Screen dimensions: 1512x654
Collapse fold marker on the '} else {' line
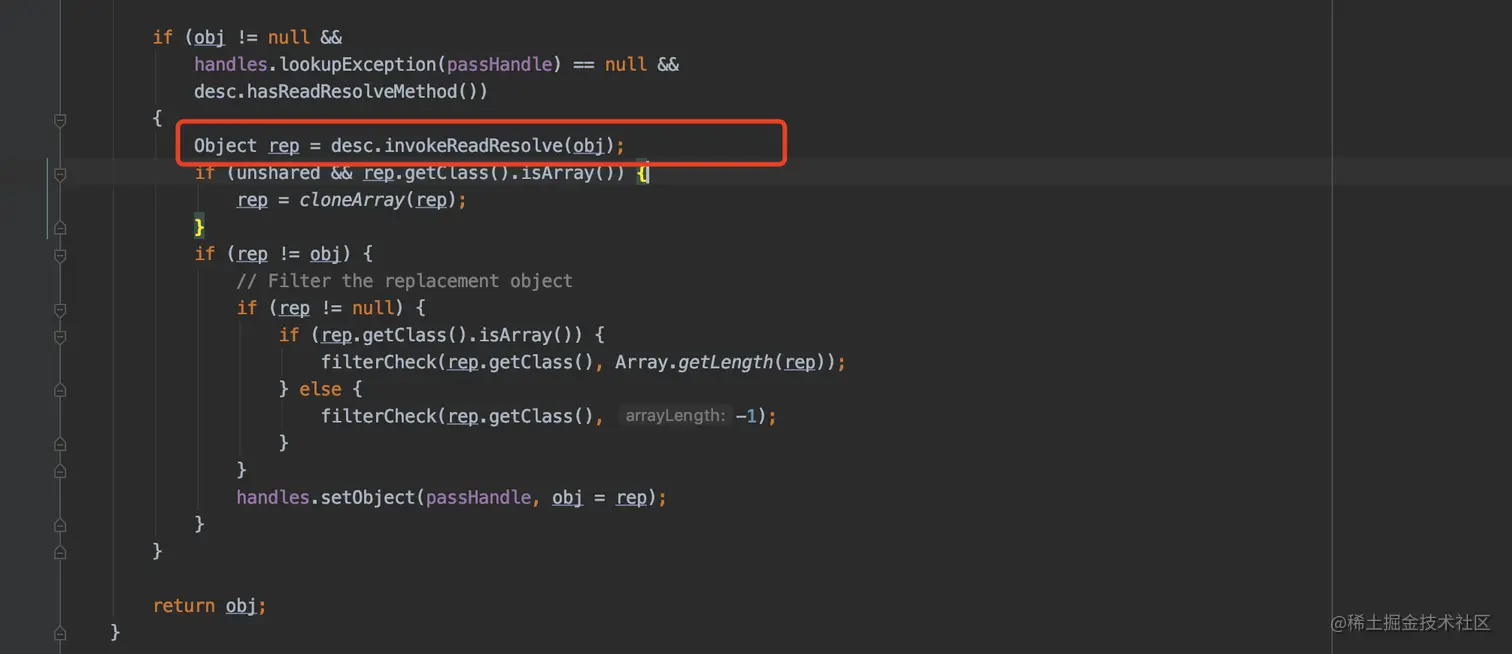60,390
